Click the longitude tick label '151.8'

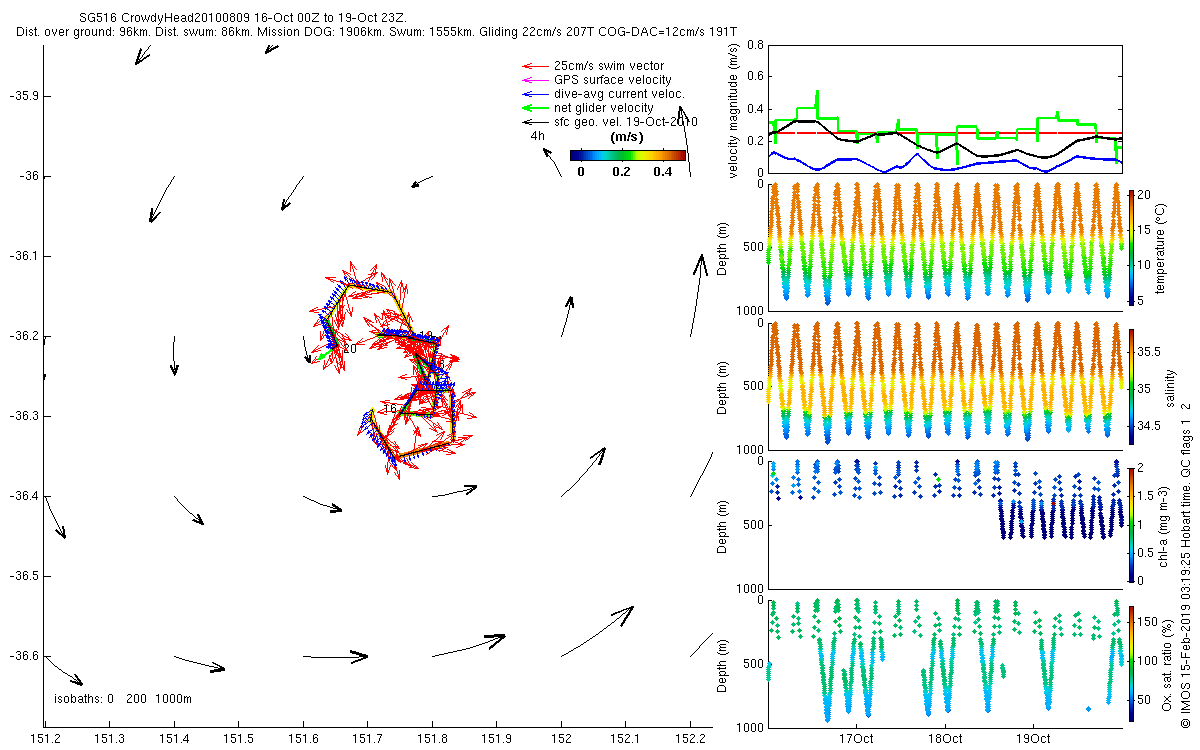click(x=432, y=739)
